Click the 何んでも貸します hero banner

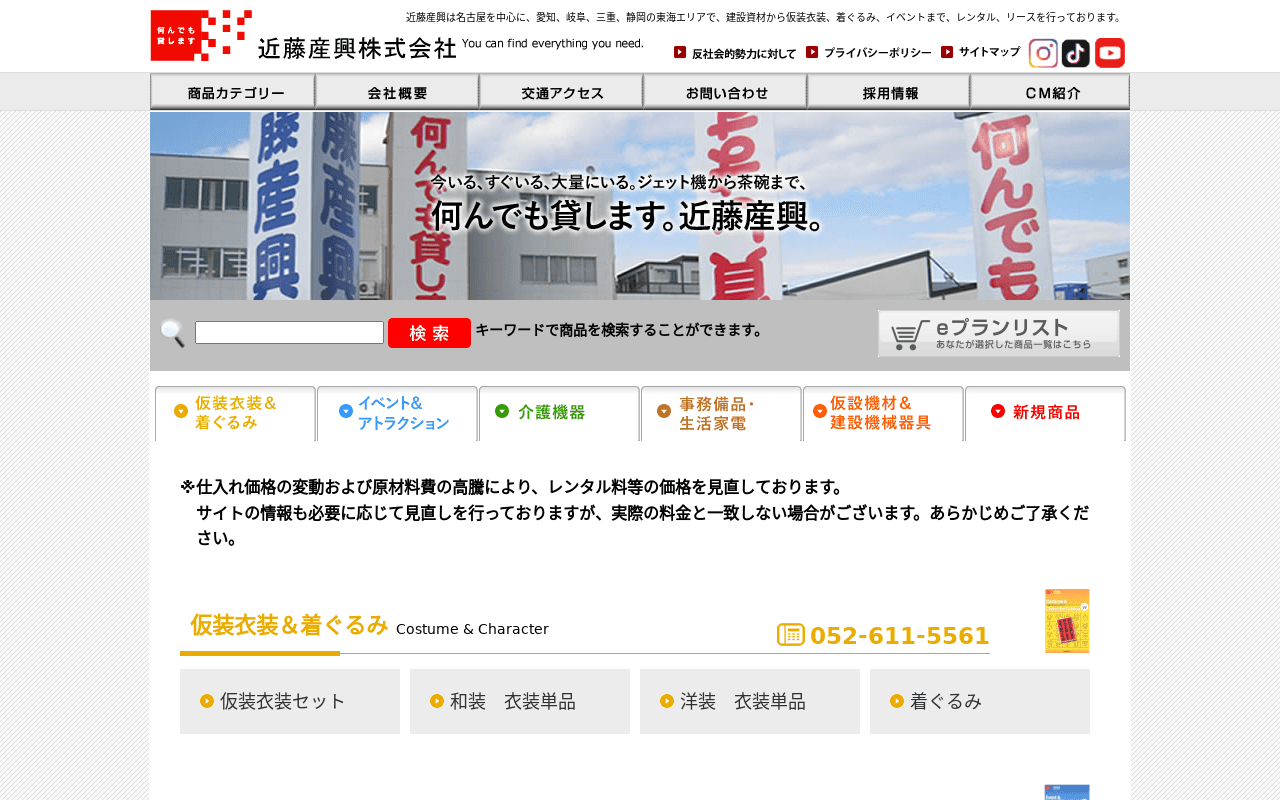tap(640, 206)
